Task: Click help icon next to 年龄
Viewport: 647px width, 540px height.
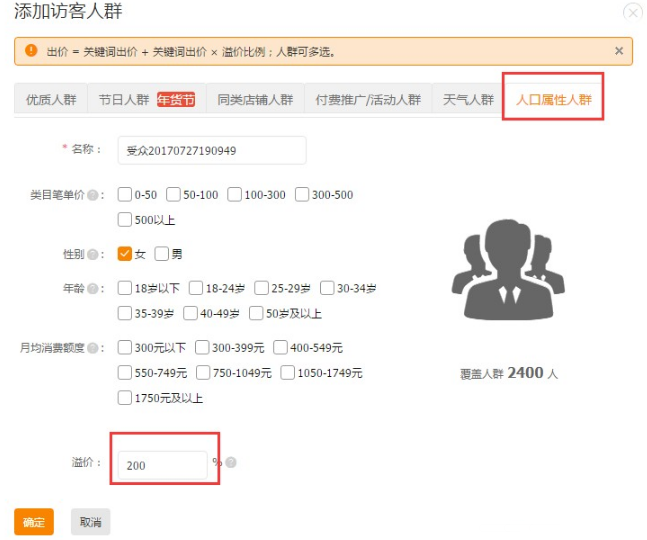Action: tap(92, 289)
